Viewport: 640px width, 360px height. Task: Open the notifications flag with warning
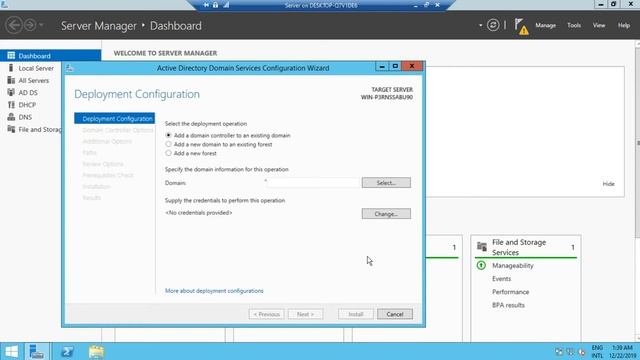click(x=521, y=27)
